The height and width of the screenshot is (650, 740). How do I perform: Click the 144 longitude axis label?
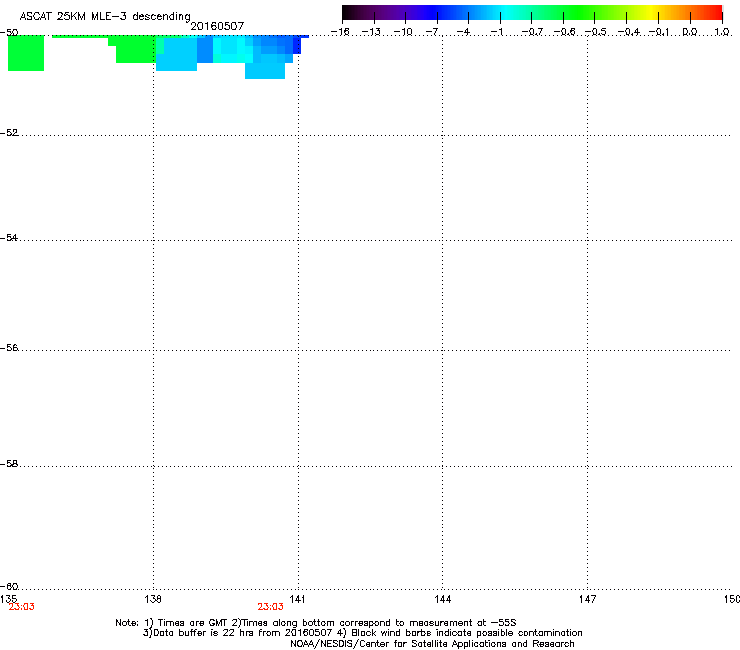(443, 599)
